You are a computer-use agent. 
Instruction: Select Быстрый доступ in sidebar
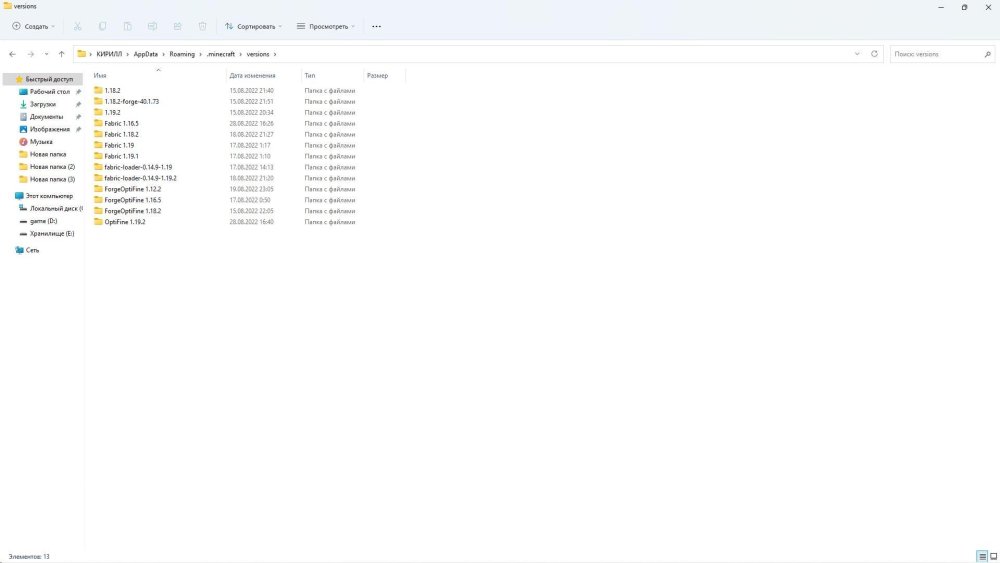pos(43,79)
